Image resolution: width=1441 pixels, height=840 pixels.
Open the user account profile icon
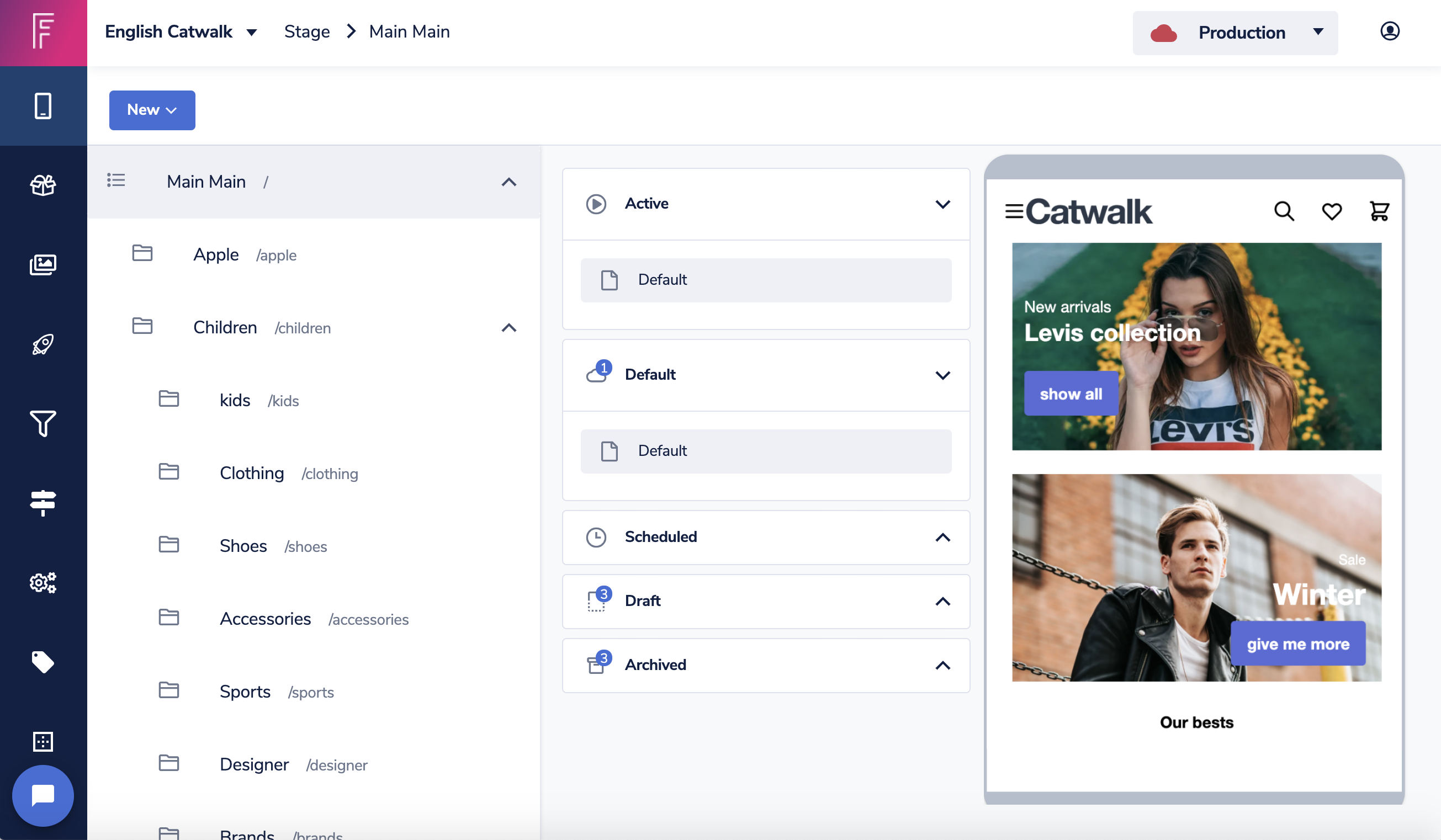pyautogui.click(x=1390, y=31)
